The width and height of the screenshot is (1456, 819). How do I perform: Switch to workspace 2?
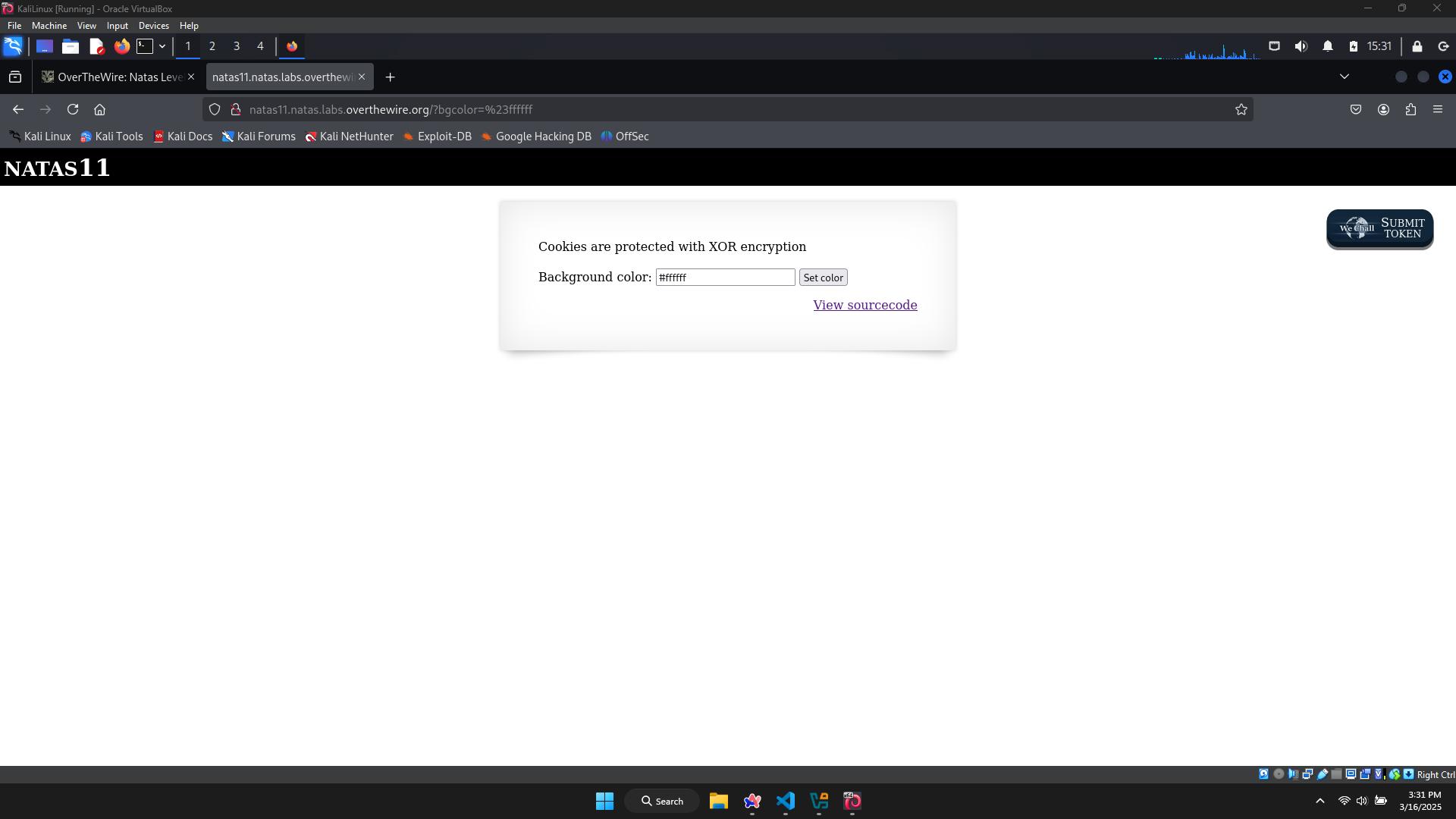click(212, 46)
